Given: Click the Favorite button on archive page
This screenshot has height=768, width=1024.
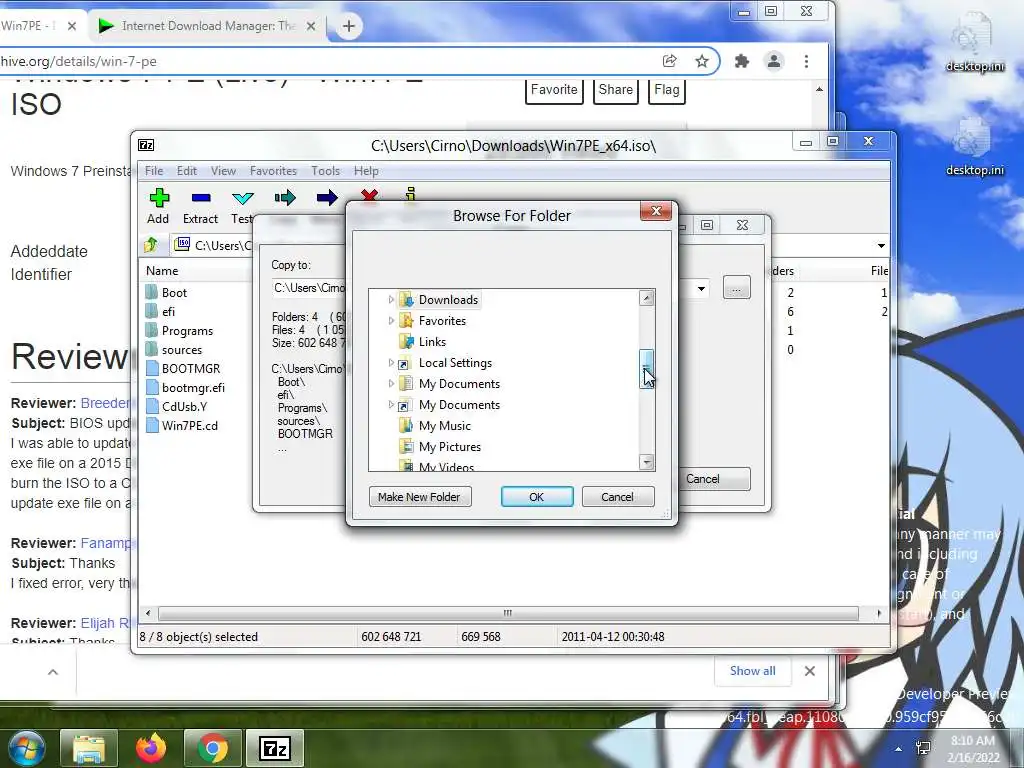Looking at the screenshot, I should pyautogui.click(x=554, y=90).
